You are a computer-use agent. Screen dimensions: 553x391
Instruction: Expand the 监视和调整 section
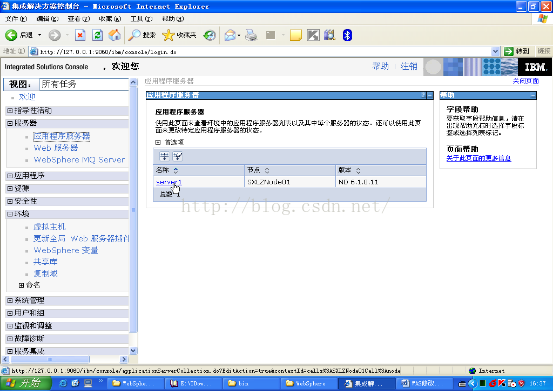pyautogui.click(x=10, y=326)
